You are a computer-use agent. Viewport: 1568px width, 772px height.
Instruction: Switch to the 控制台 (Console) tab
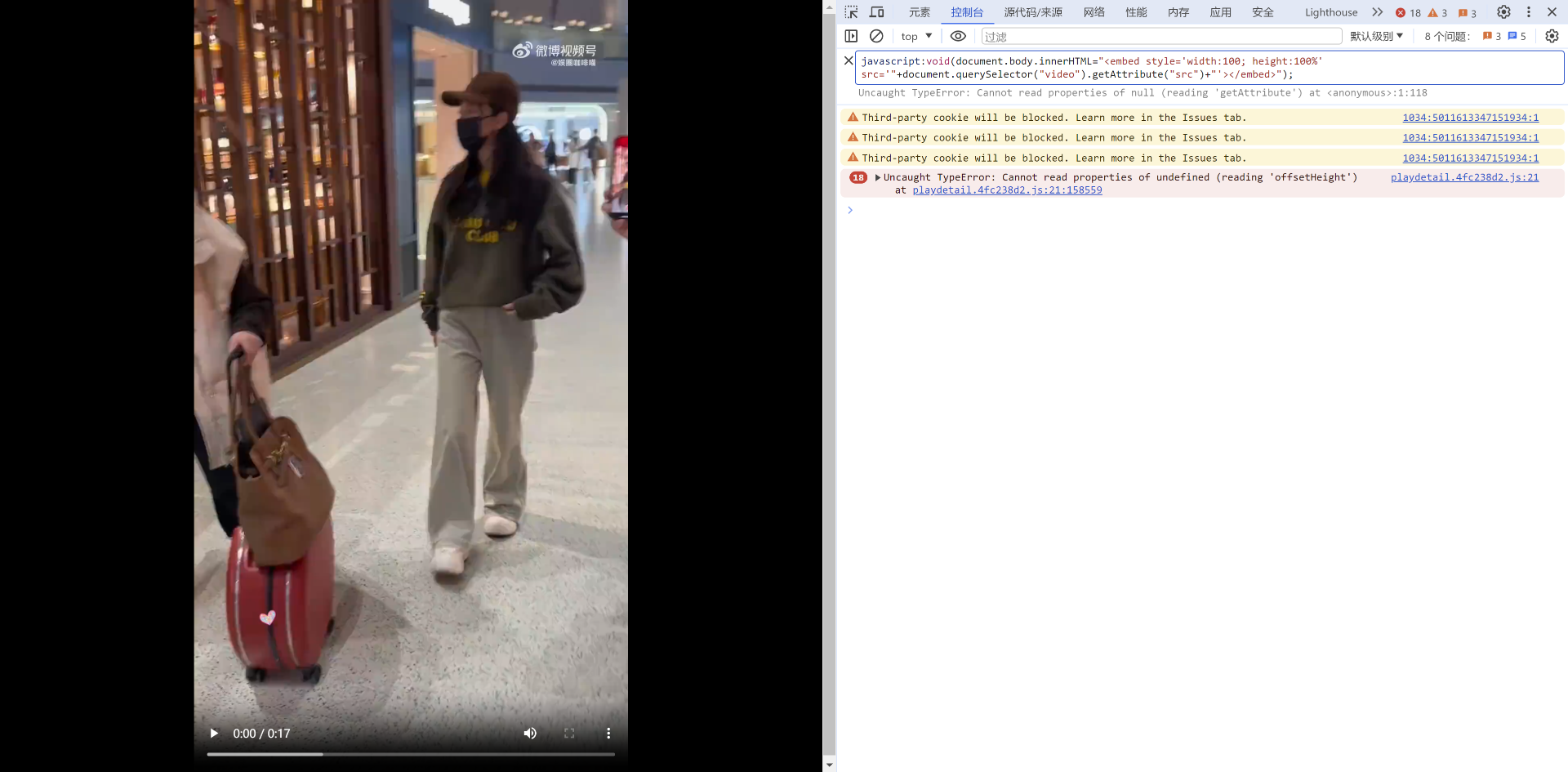tap(967, 12)
